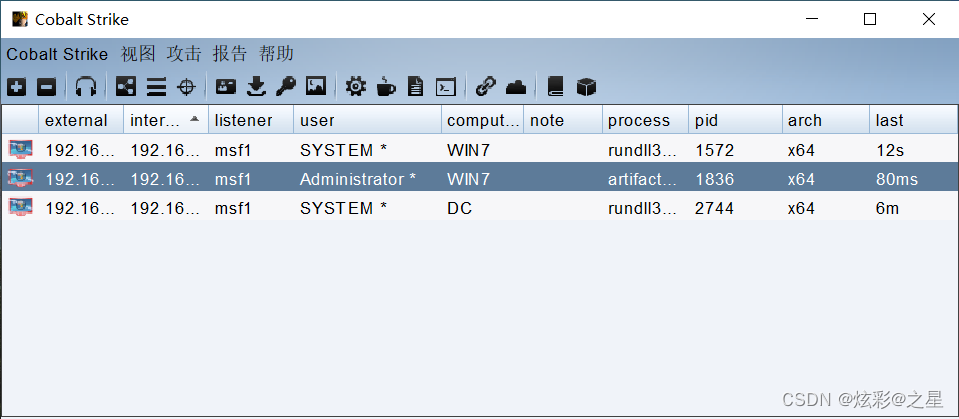Sort by the note column header

563,120
